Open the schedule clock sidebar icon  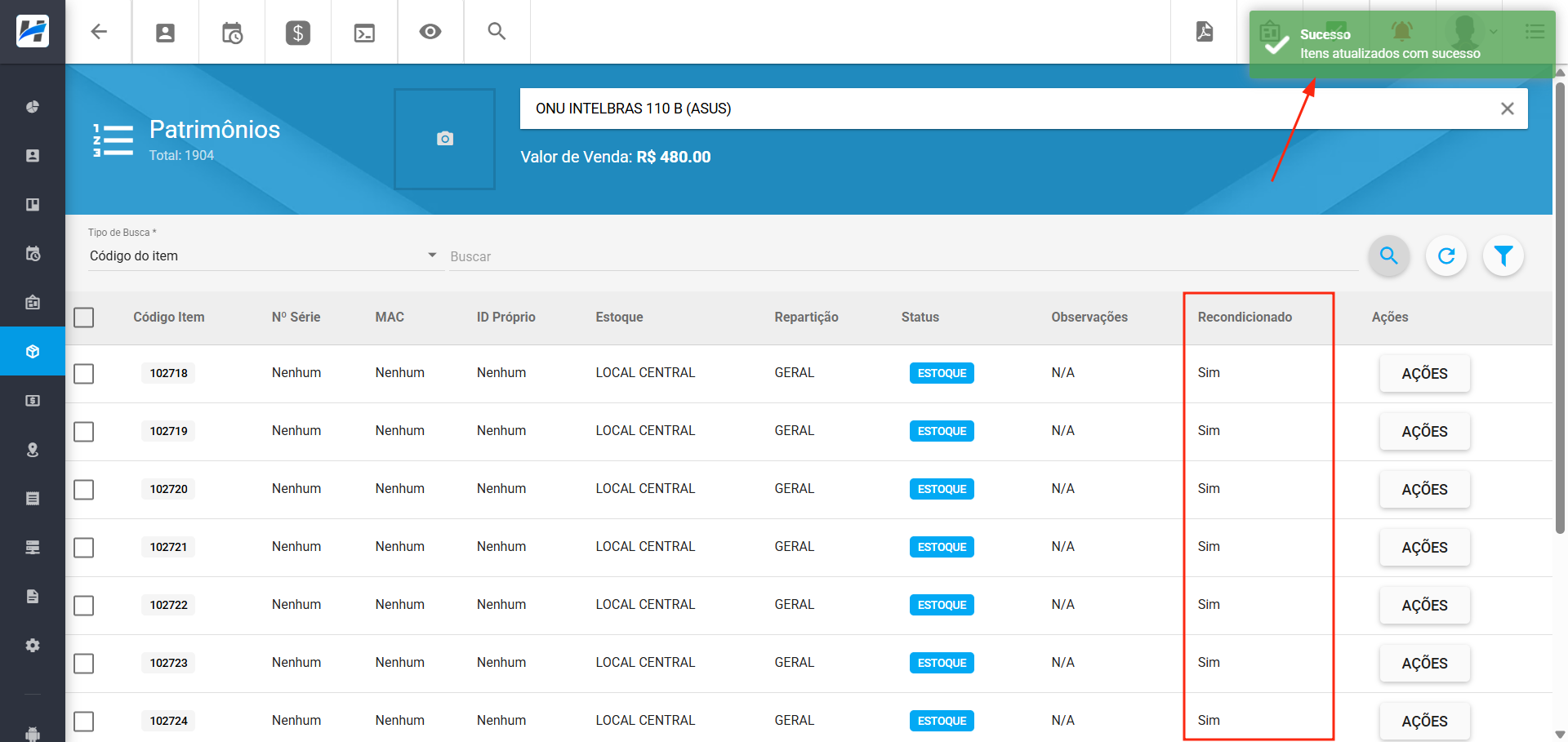[x=33, y=254]
